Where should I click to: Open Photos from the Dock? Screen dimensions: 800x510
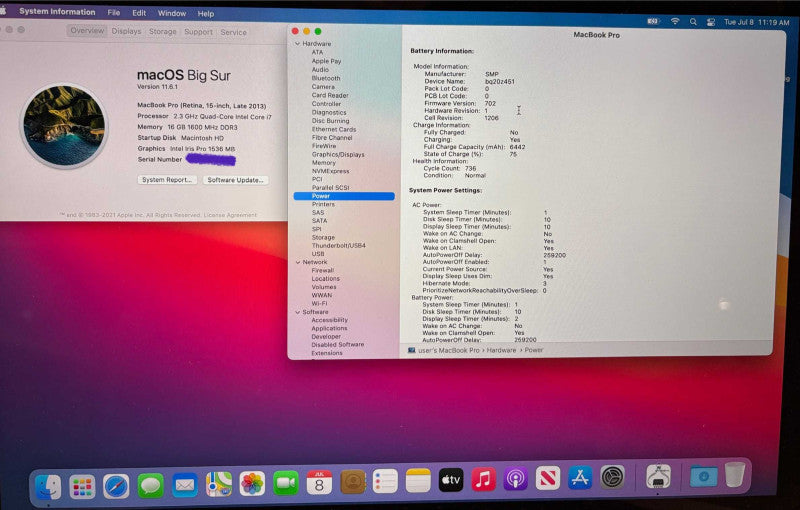[x=252, y=483]
